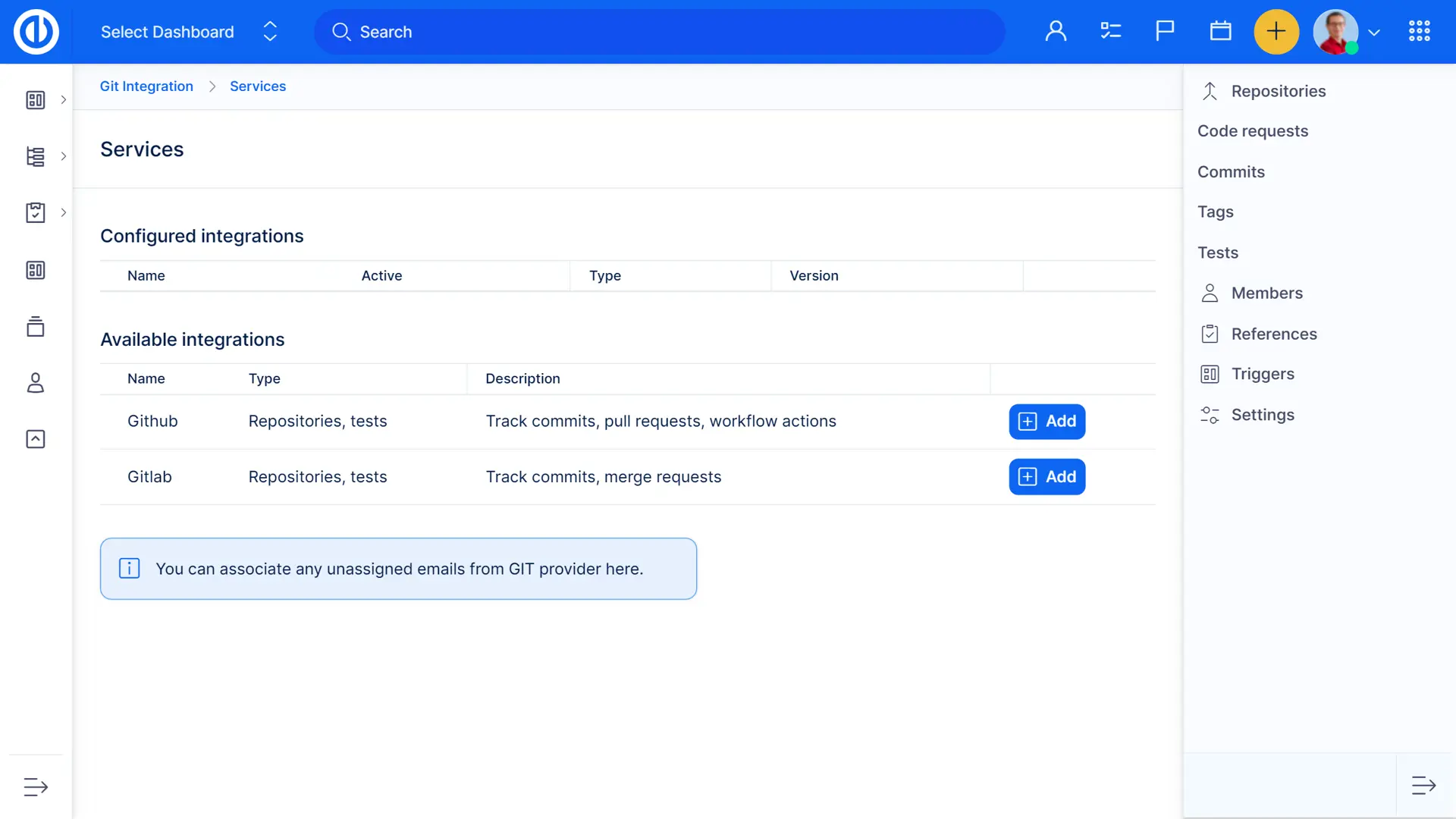
Task: Open Settings in the right menu
Action: [1262, 415]
